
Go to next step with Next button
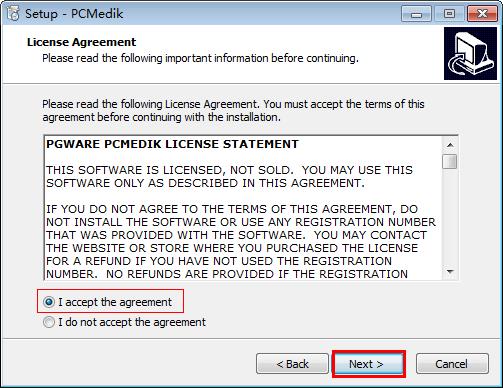pos(369,364)
